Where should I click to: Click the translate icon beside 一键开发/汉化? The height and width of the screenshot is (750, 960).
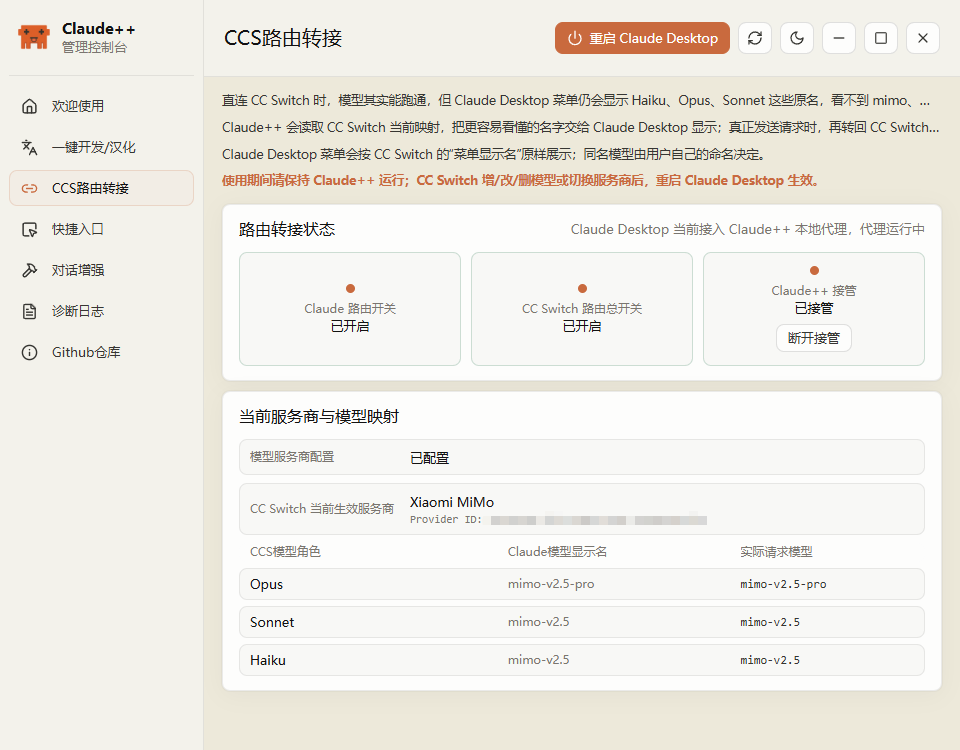(29, 147)
